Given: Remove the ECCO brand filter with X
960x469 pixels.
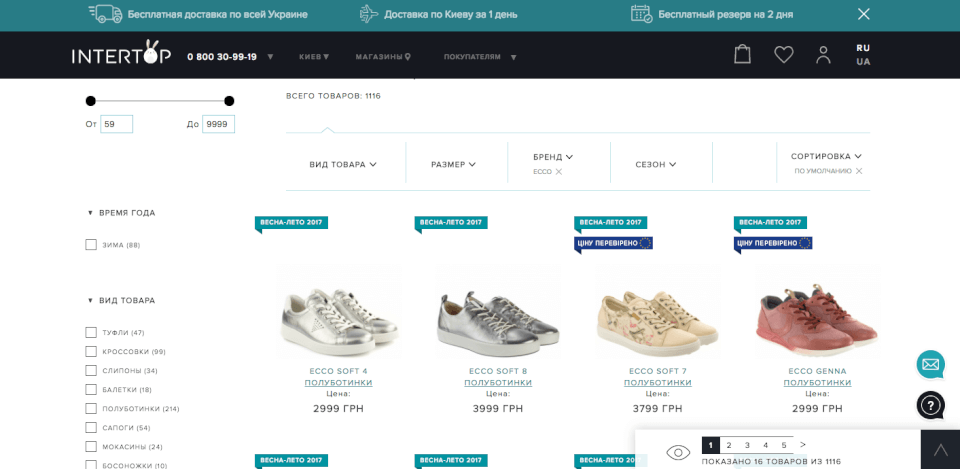Looking at the screenshot, I should click(x=559, y=172).
